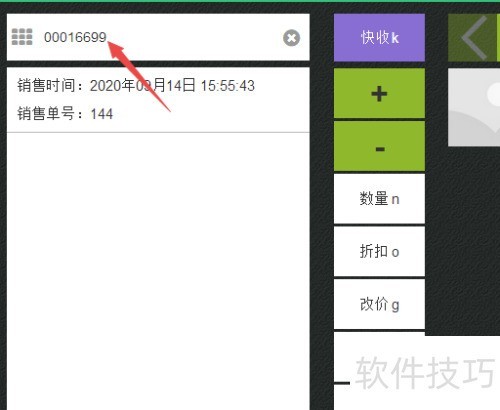Open the 折扣 o discount option

click(x=379, y=251)
